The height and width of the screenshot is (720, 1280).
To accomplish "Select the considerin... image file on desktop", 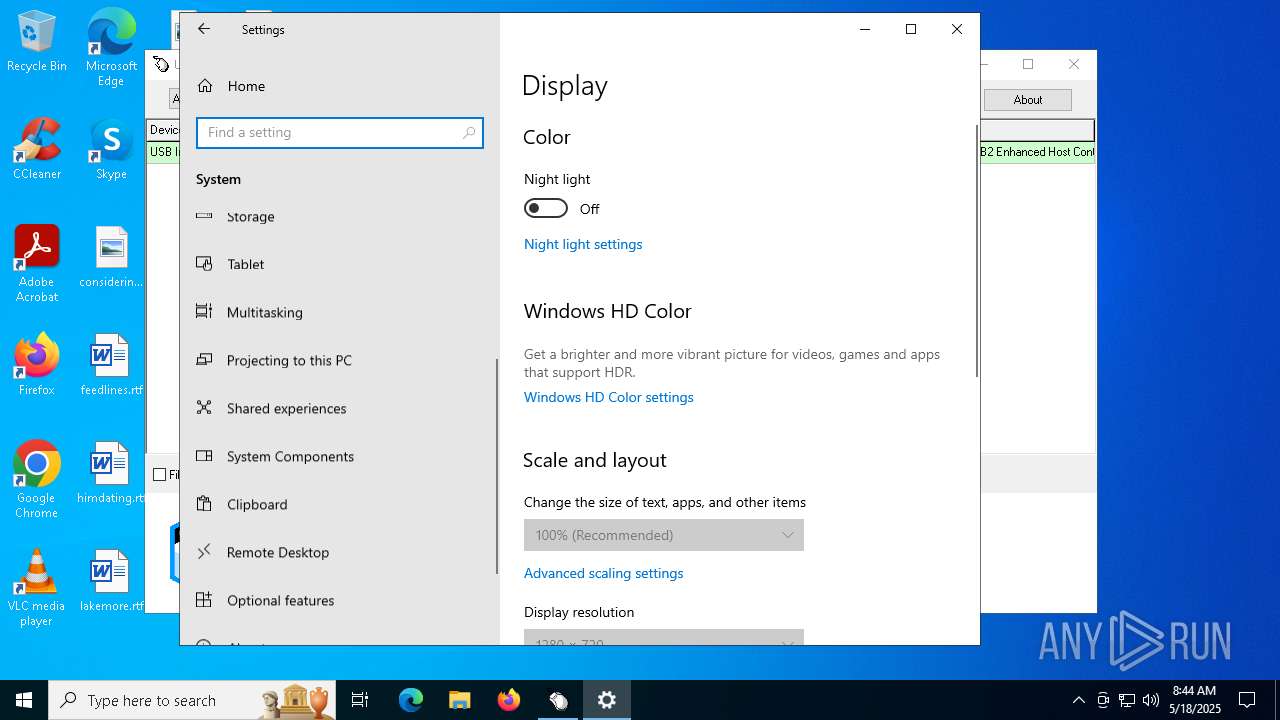I will [111, 257].
